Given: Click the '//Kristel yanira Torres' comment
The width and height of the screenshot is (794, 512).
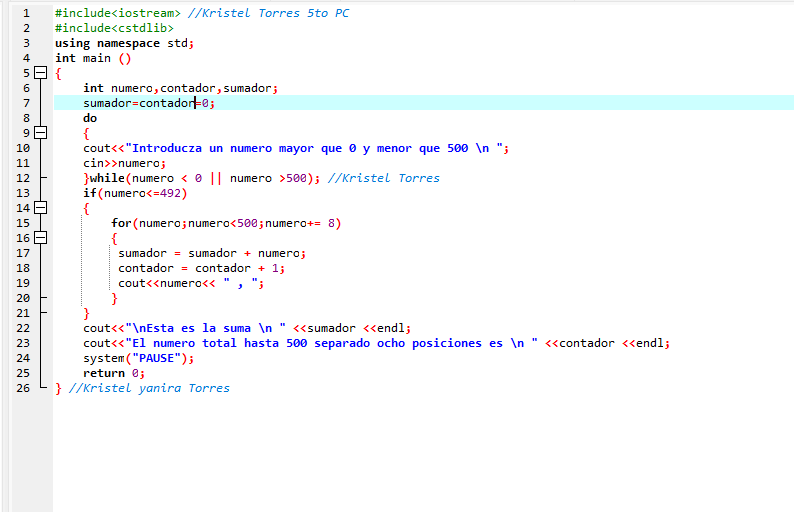Looking at the screenshot, I should click(x=149, y=388).
